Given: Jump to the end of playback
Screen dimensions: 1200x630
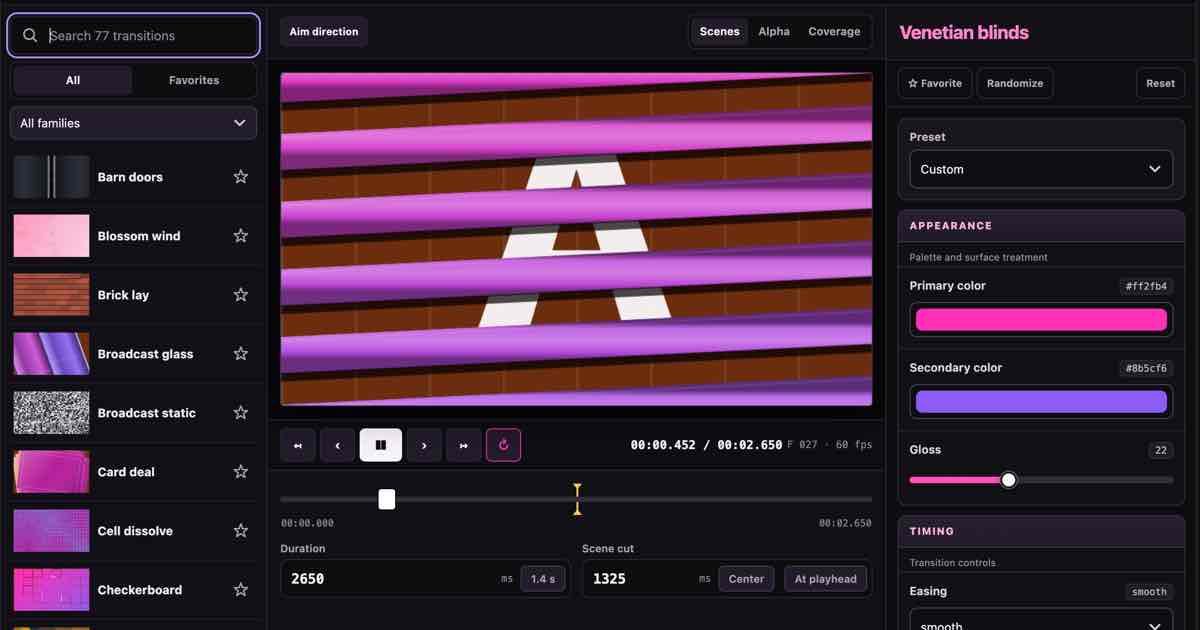Looking at the screenshot, I should tap(464, 445).
